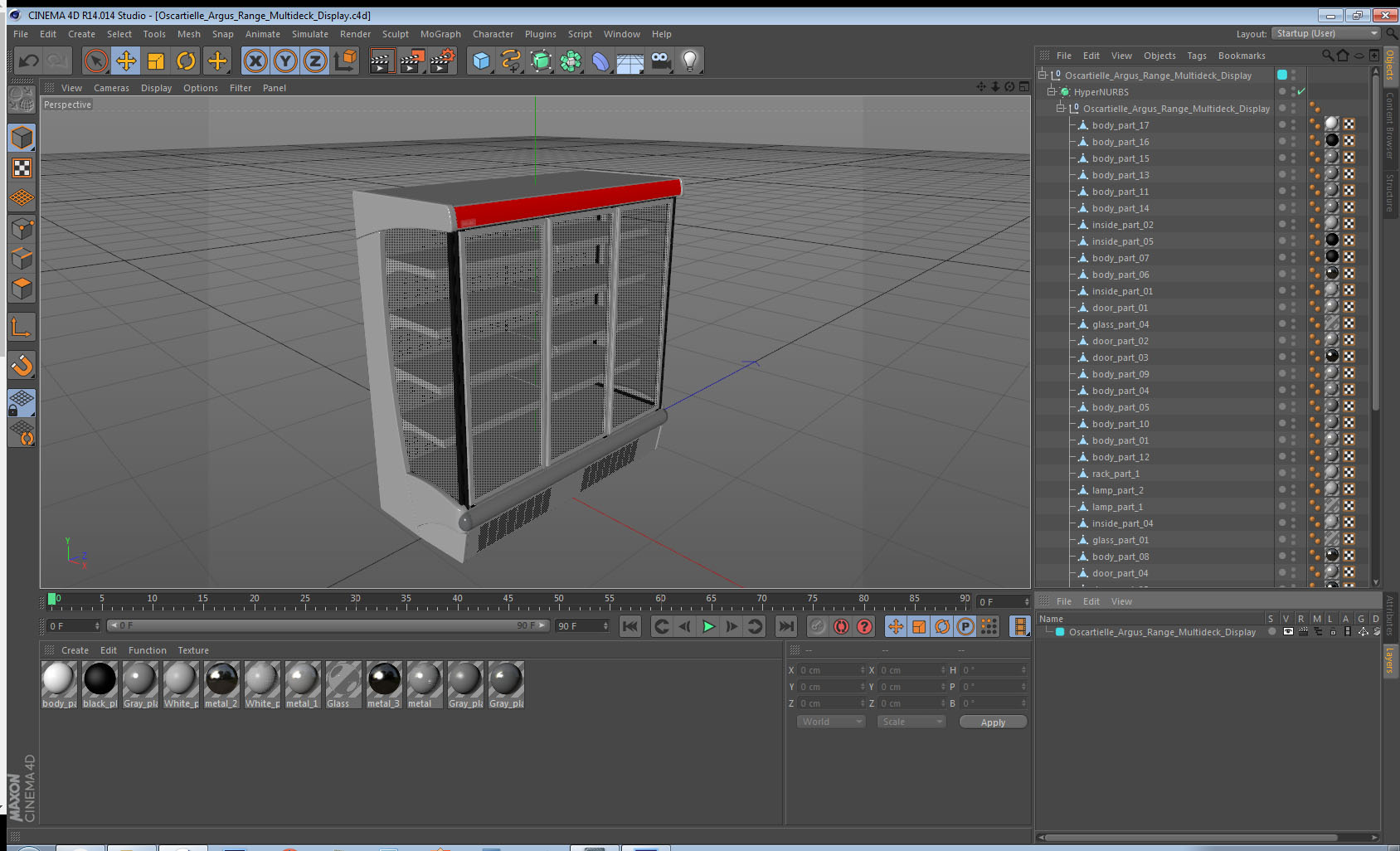Toggle snapping magnet icon
This screenshot has height=851, width=1400.
point(22,365)
